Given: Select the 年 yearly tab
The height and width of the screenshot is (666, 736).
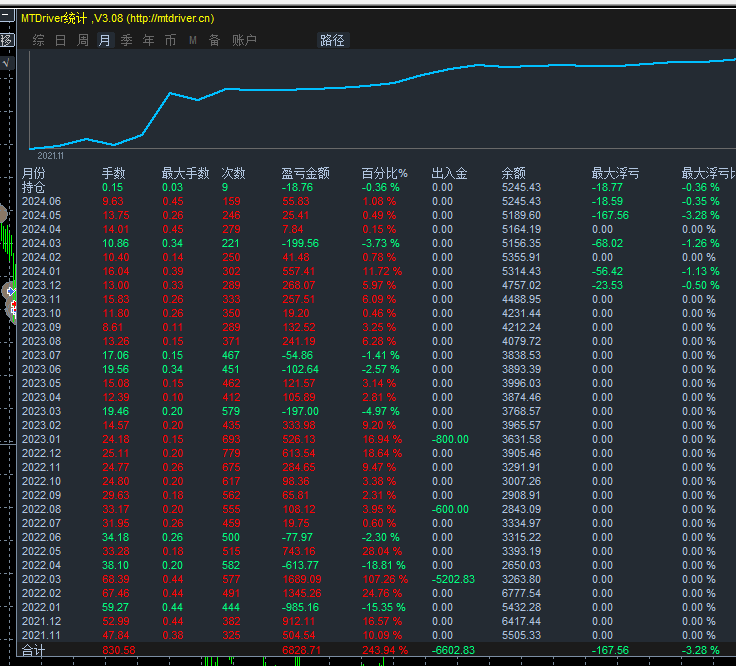Looking at the screenshot, I should point(148,40).
